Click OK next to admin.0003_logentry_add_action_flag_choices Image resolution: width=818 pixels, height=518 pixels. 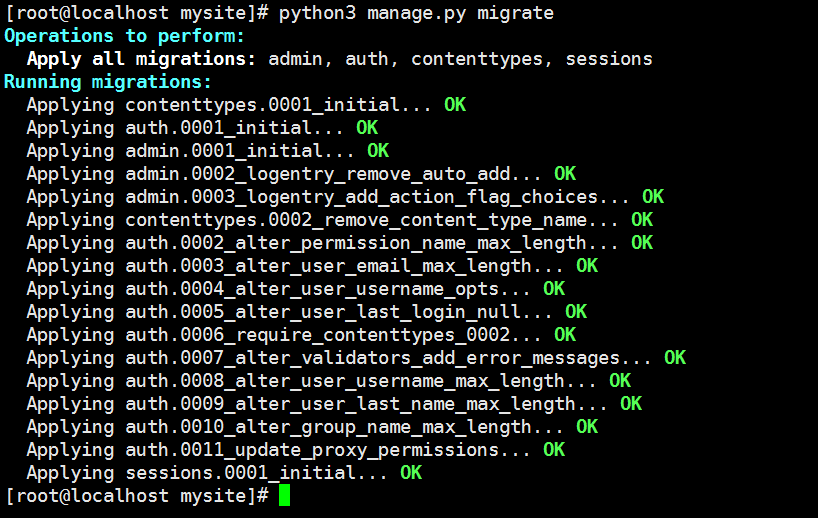(x=653, y=197)
